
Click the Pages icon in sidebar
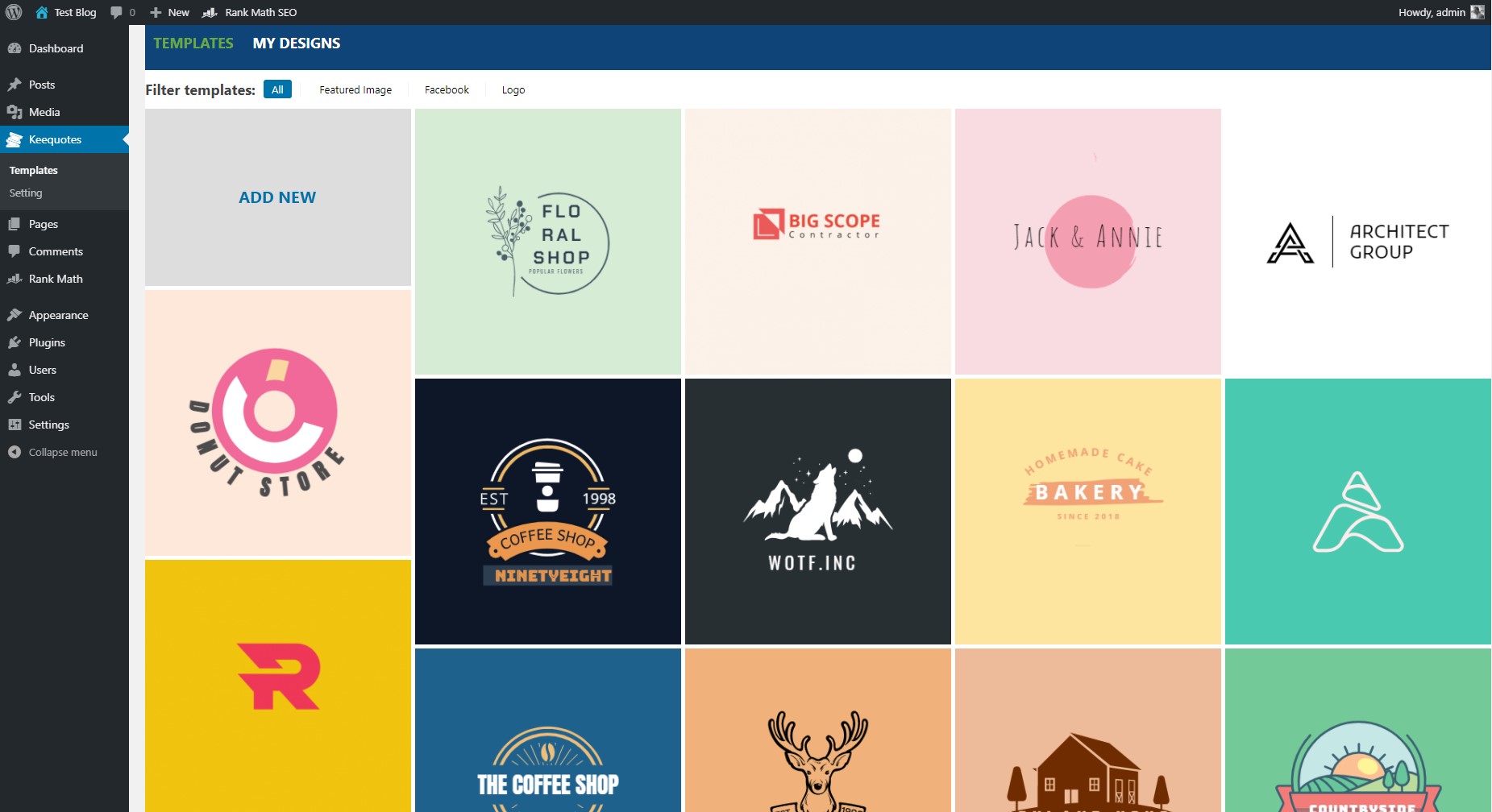15,224
